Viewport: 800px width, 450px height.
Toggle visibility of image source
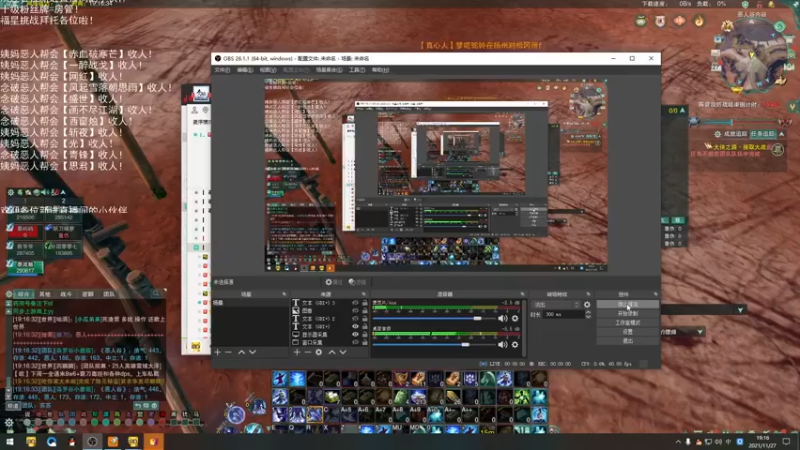click(x=355, y=310)
